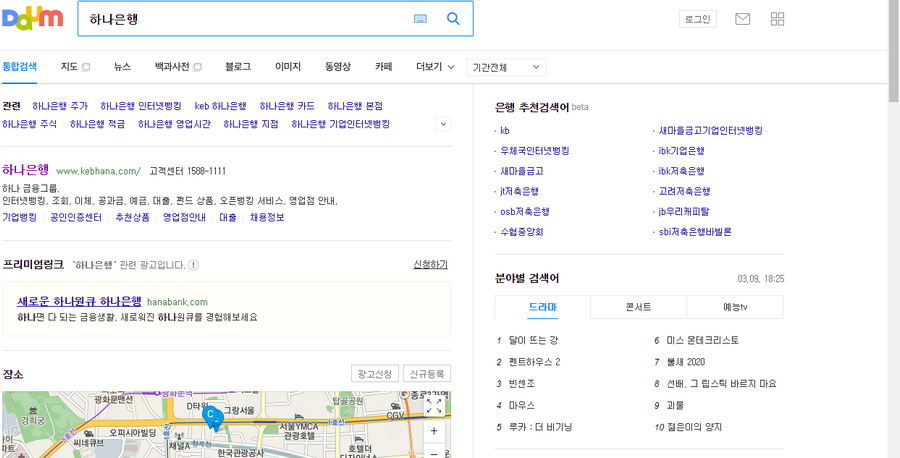The width and height of the screenshot is (900, 458).
Task: Switch to the 뉴스 tab
Action: [x=122, y=67]
